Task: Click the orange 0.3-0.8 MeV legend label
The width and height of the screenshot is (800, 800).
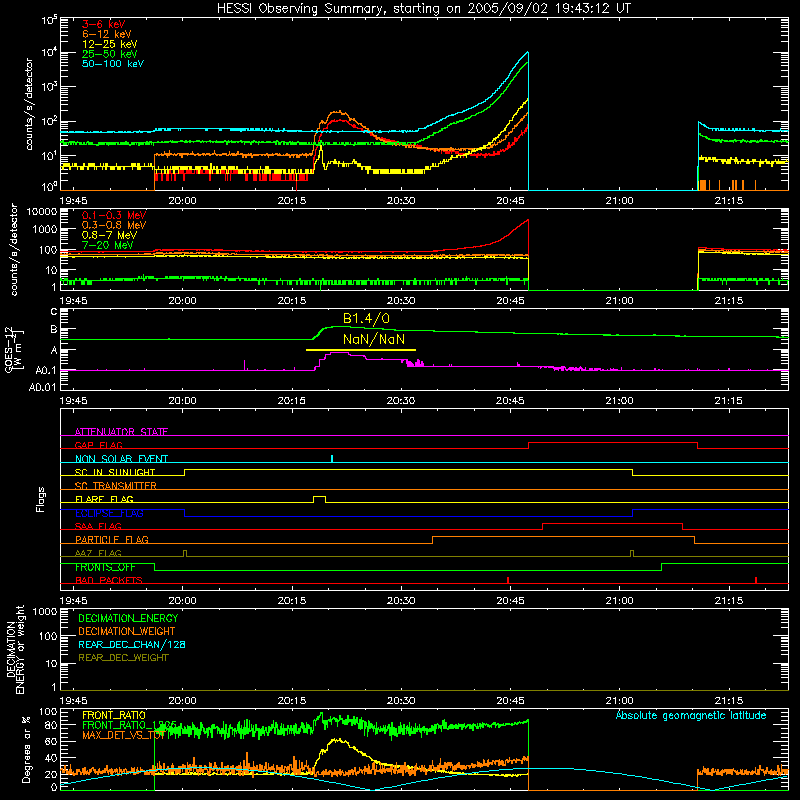Action: pos(114,225)
